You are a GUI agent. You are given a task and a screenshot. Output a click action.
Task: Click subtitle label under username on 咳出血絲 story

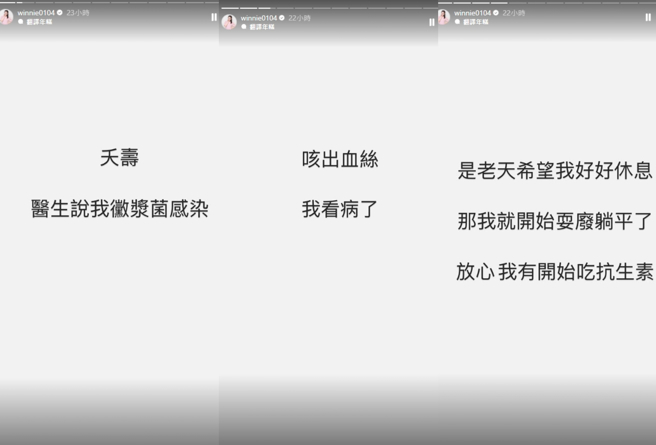coord(258,27)
